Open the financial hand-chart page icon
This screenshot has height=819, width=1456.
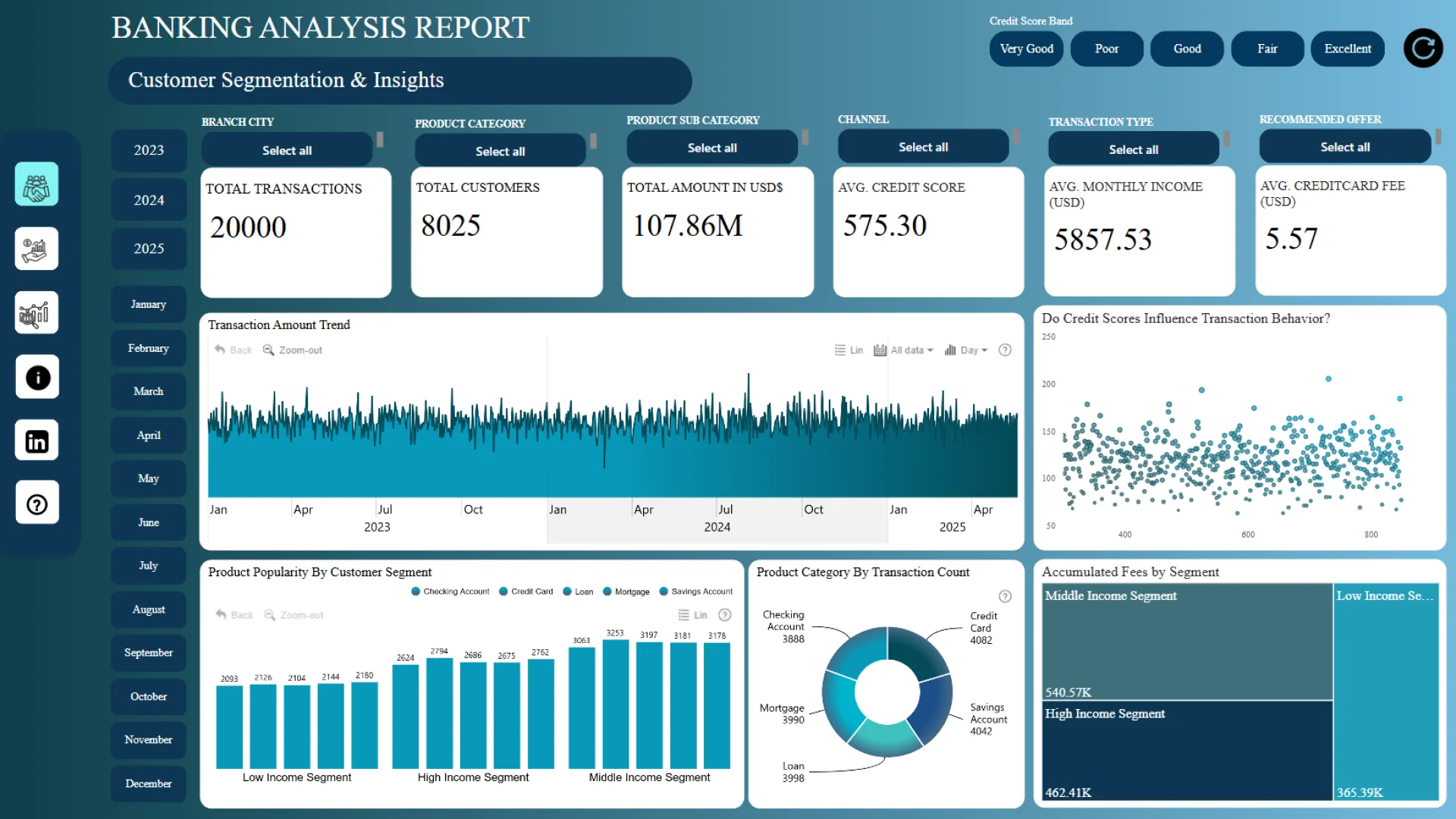36,249
